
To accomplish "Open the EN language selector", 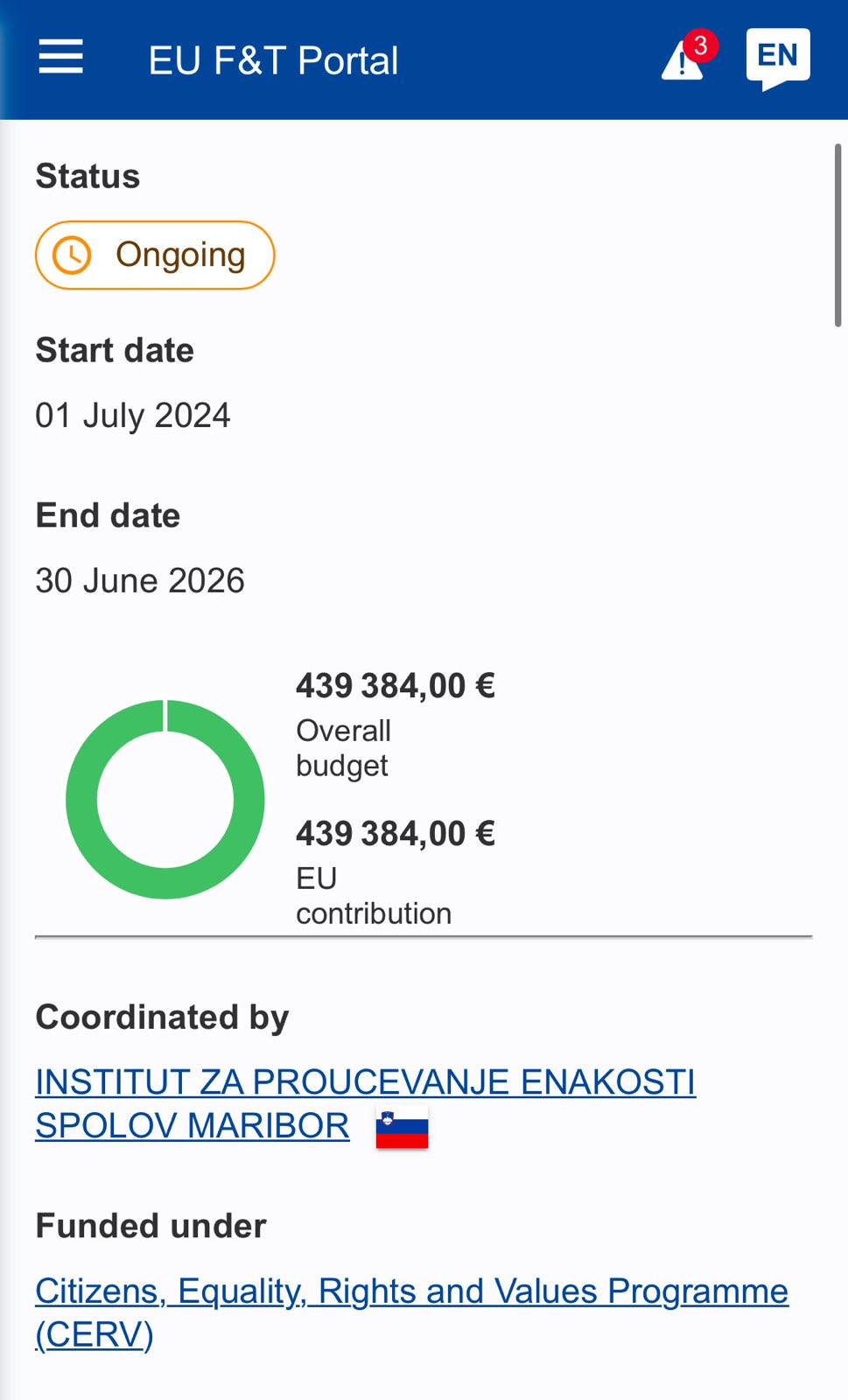I will [777, 57].
